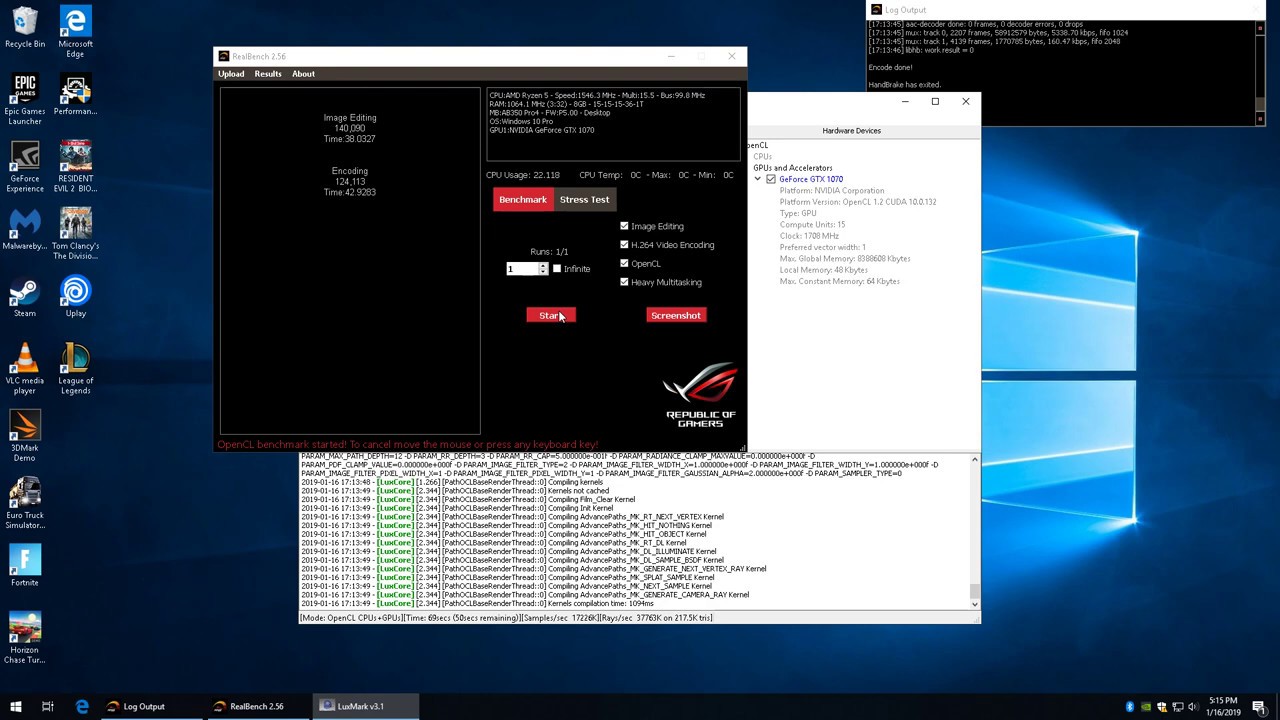
Task: Click 'Max. Global Memory: 8388608 Kbytes' row
Action: (845, 258)
